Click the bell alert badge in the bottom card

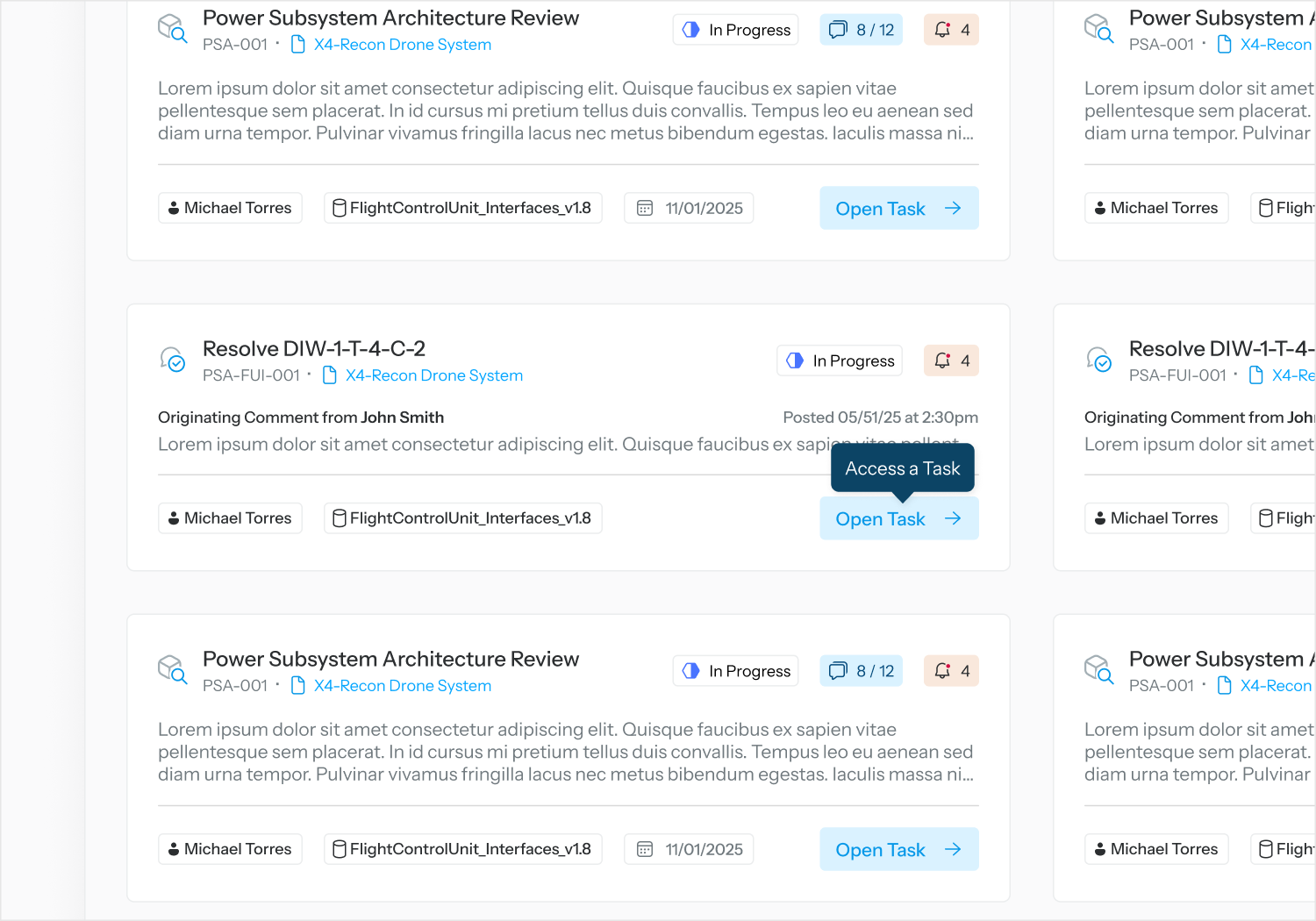point(951,671)
